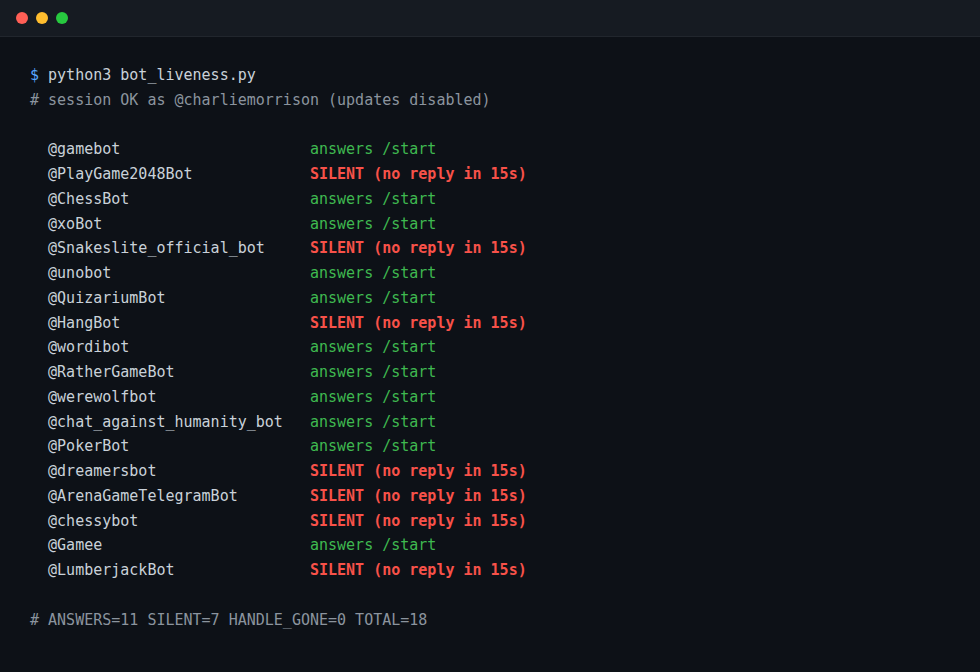
Task: Select the @RatherGameBot handle
Action: (x=111, y=372)
